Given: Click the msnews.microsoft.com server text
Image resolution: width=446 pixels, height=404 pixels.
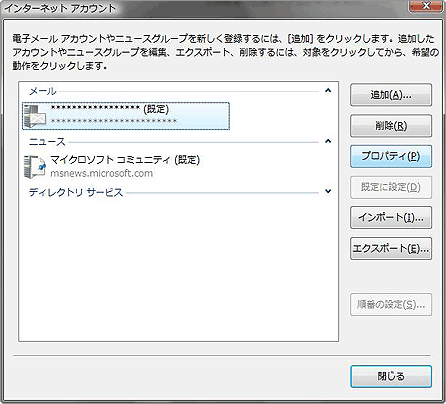Looking at the screenshot, I should point(102,173).
